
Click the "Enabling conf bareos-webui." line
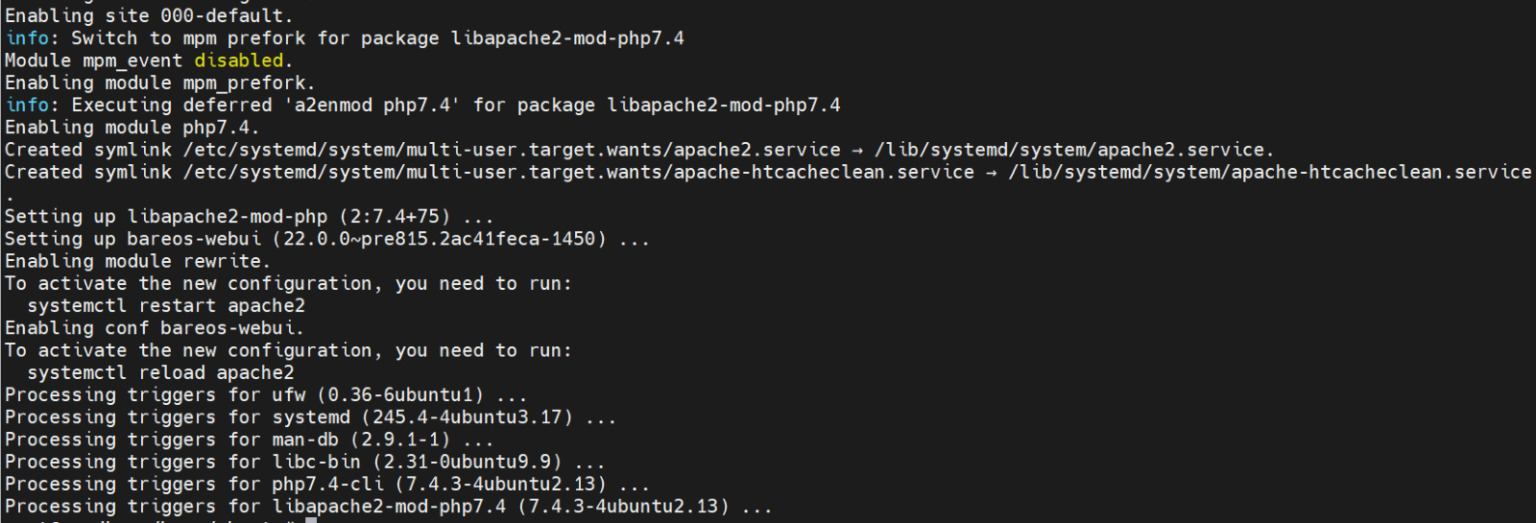click(154, 328)
